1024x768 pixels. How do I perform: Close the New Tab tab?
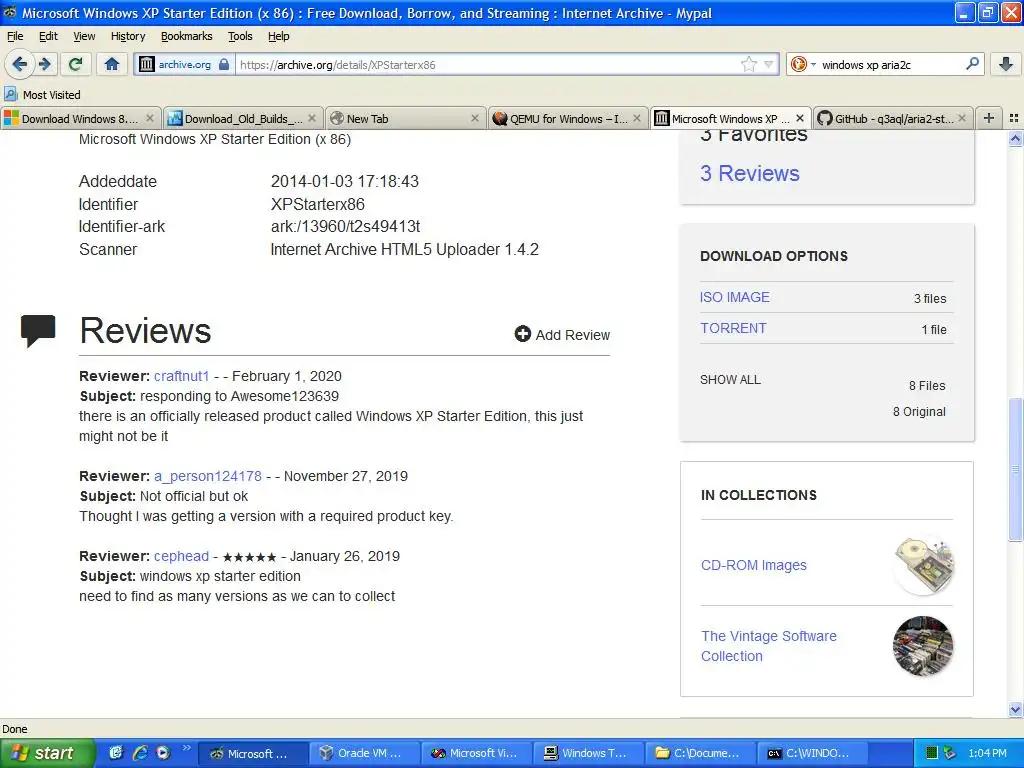(x=475, y=118)
